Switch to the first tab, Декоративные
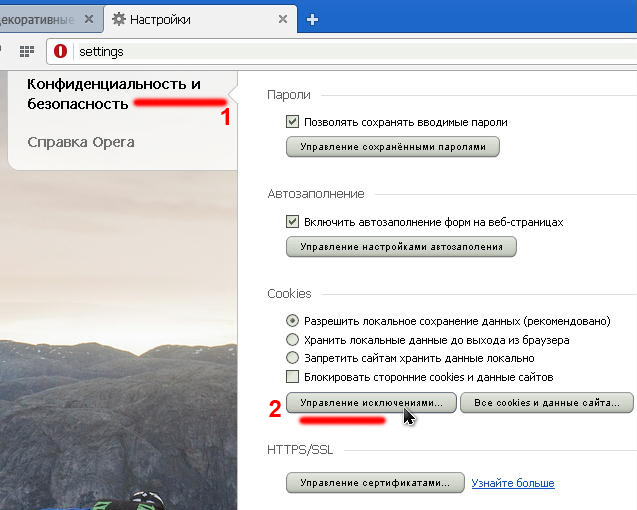637x510 pixels. (x=40, y=19)
